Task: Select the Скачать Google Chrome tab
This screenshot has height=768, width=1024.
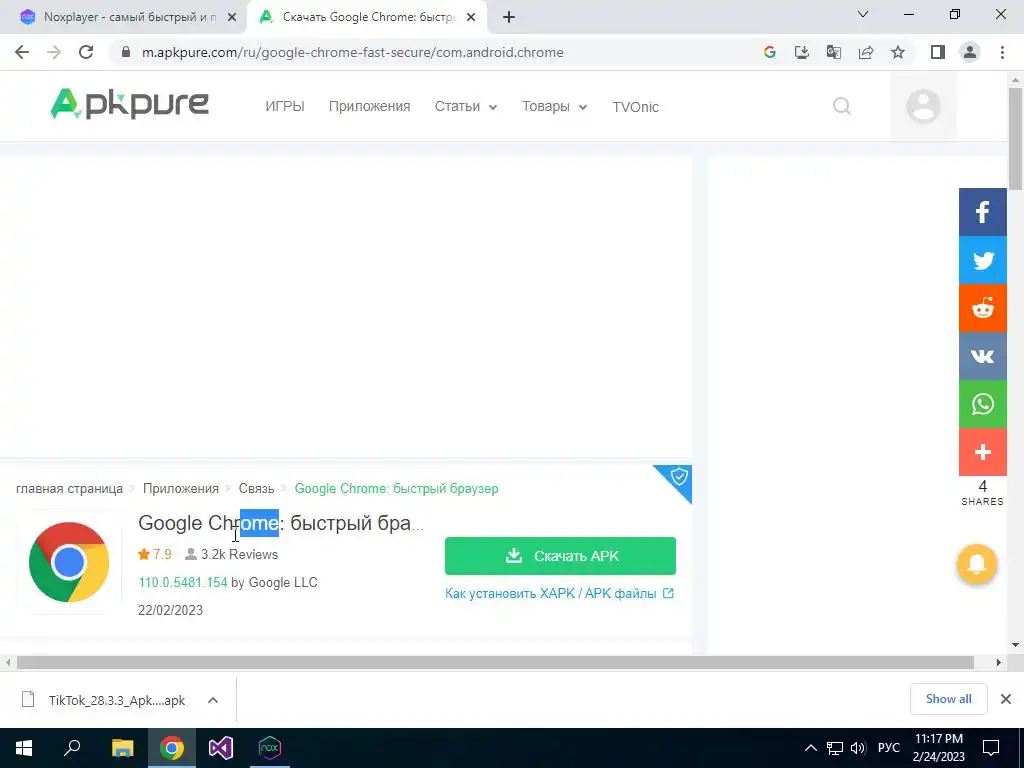Action: [x=366, y=17]
